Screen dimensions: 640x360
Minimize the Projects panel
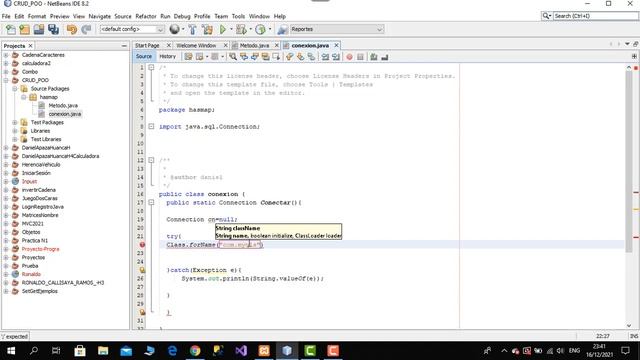(124, 46)
